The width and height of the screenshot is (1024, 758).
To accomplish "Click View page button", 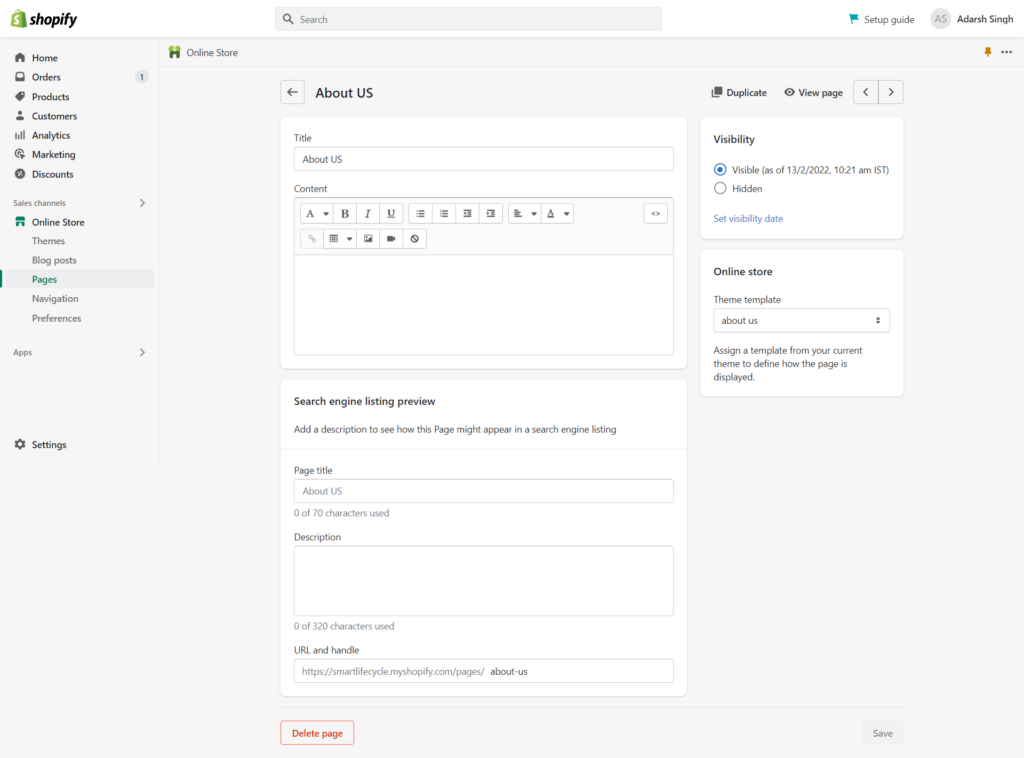I will 813,92.
